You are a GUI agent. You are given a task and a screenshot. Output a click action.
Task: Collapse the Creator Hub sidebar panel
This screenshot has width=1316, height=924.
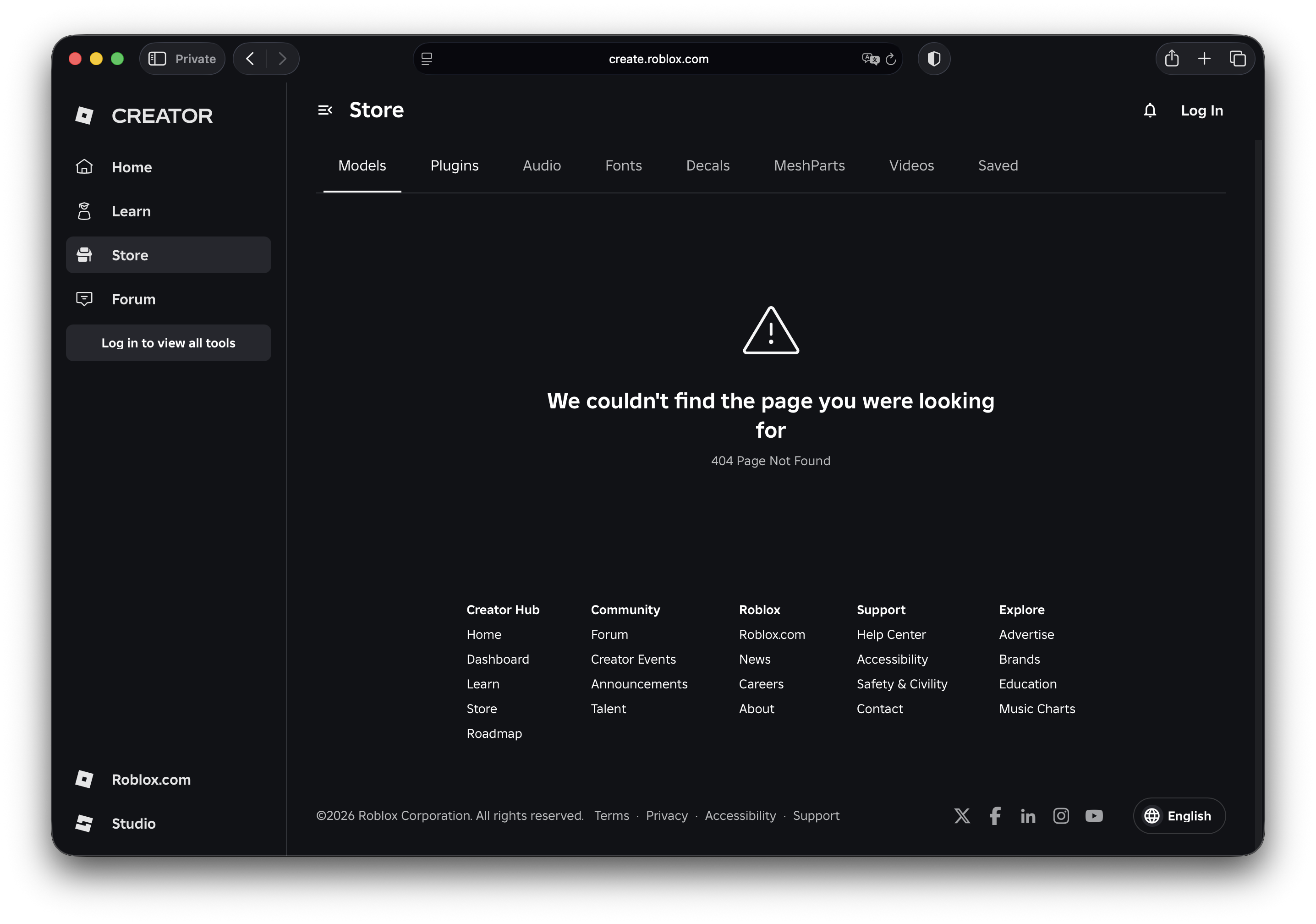(x=325, y=110)
